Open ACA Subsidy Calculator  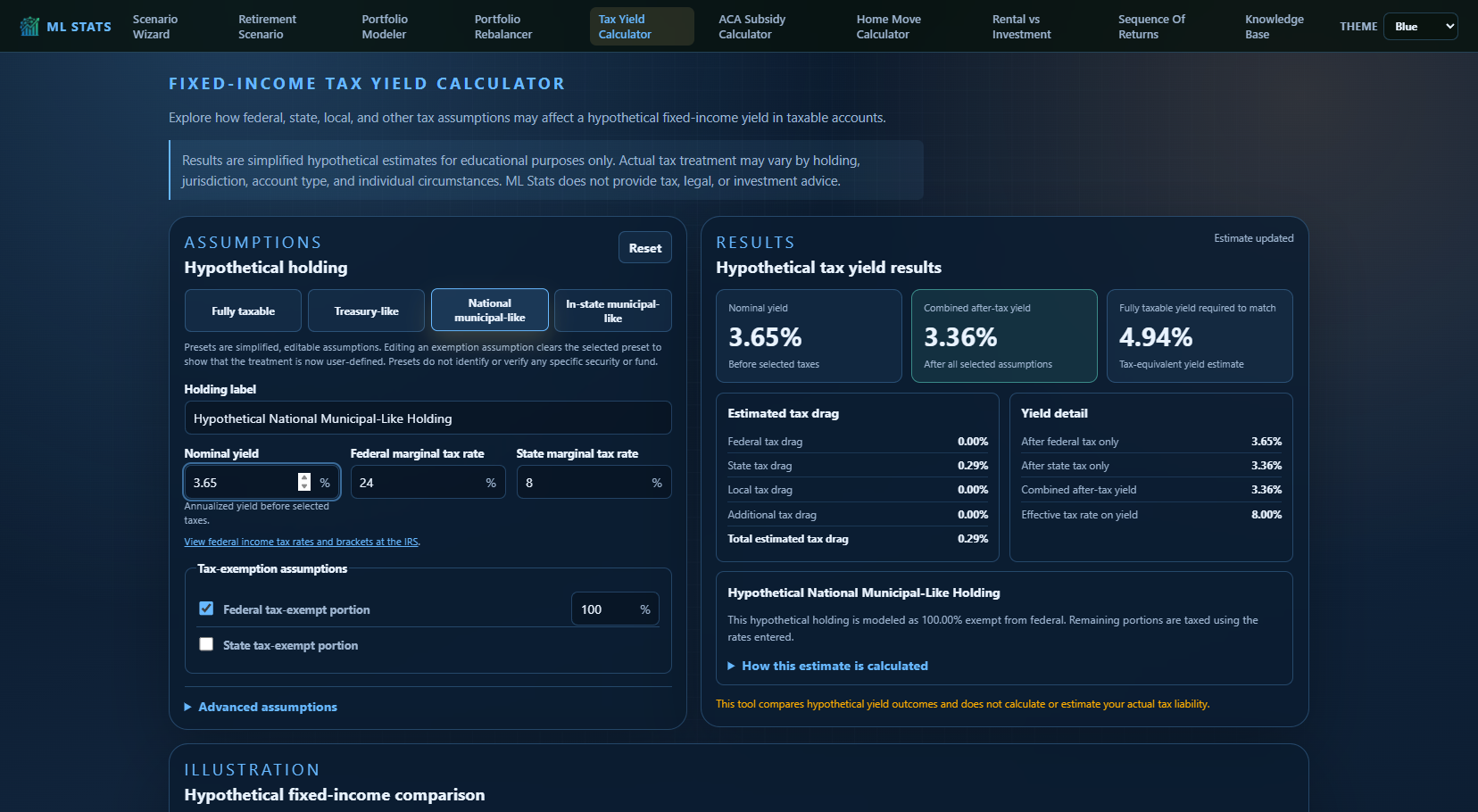(x=752, y=27)
